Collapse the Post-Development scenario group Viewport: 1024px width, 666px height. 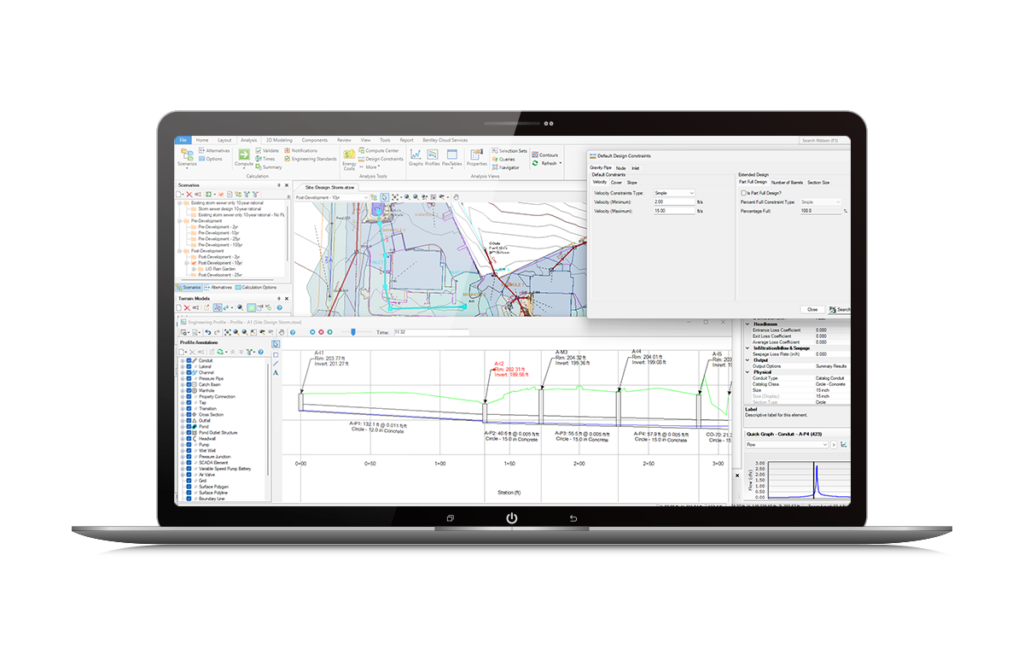click(179, 251)
